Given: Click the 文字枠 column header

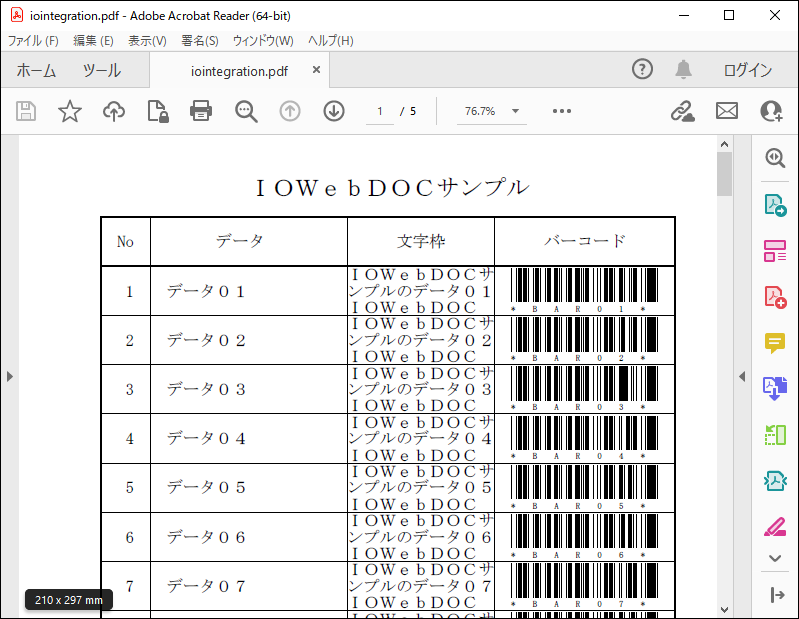Looking at the screenshot, I should click(x=421, y=241).
